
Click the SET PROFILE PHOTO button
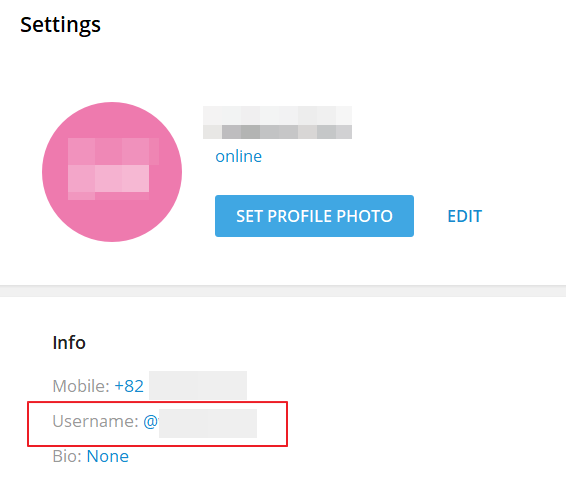(x=314, y=216)
